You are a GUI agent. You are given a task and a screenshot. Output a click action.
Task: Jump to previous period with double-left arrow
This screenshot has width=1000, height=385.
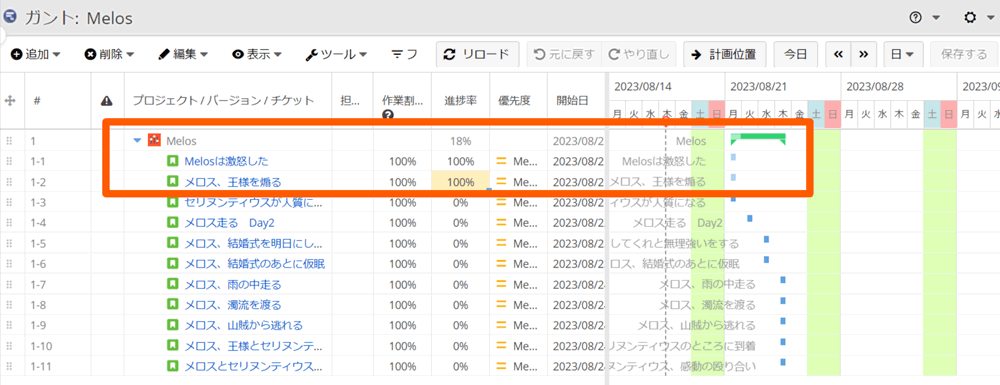pyautogui.click(x=839, y=54)
